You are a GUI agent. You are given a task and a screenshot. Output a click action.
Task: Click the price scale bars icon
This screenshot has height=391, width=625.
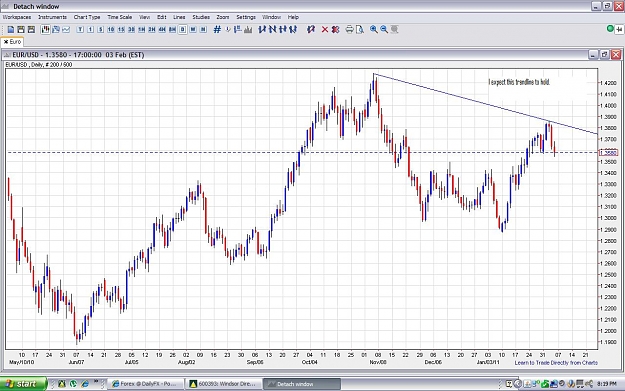pos(238,29)
